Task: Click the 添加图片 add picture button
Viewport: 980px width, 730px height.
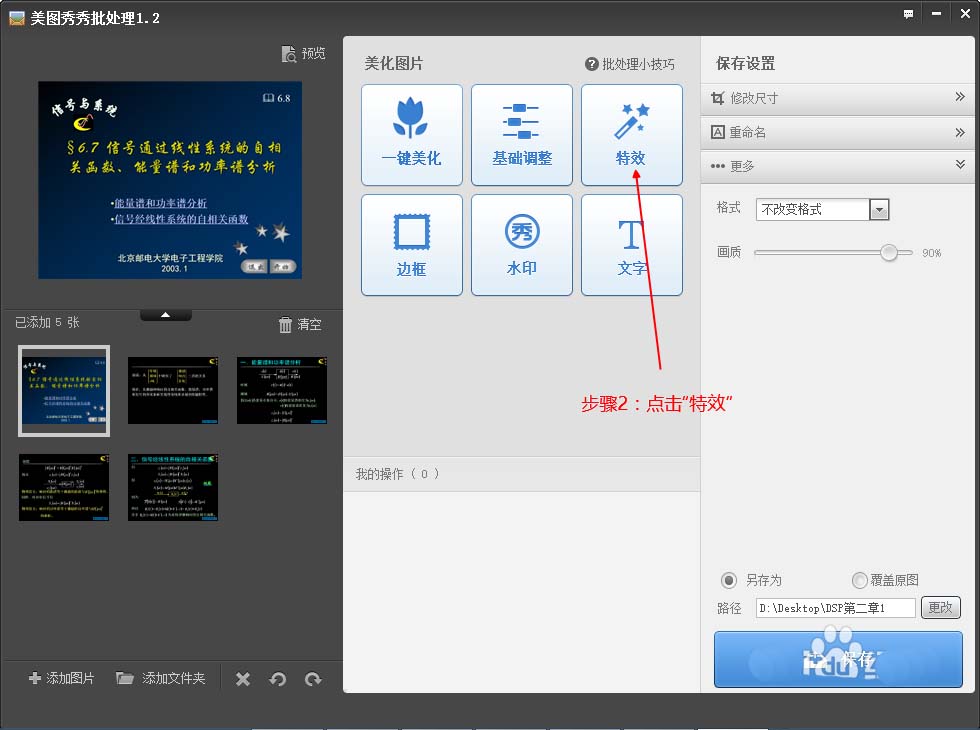Action: point(61,678)
